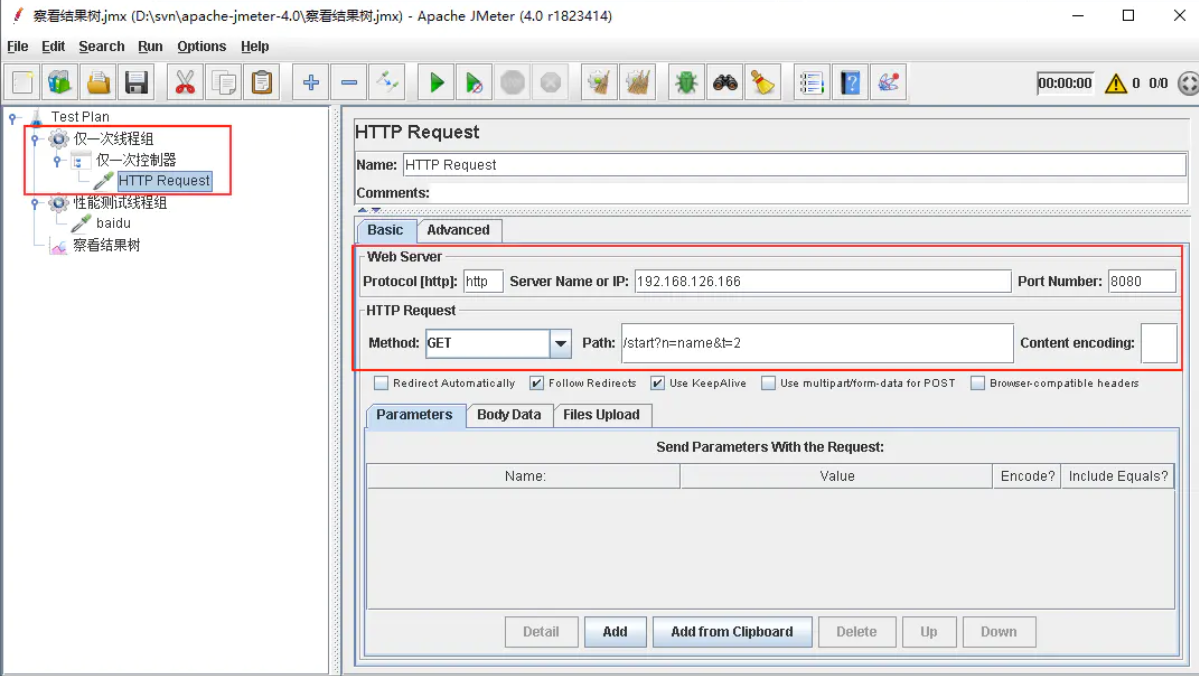Collapse the 仅一次线程组 tree node
This screenshot has height=676, width=1199.
(34, 139)
